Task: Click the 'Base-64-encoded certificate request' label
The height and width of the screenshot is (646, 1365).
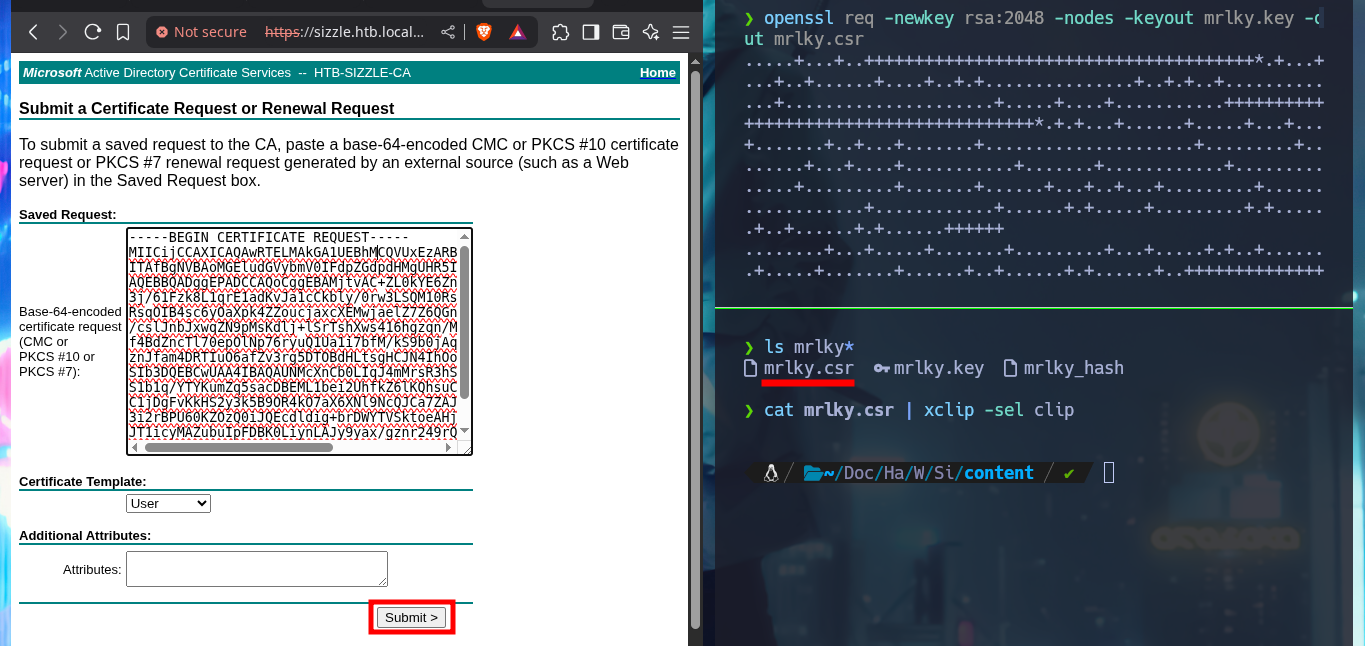Action: point(70,342)
